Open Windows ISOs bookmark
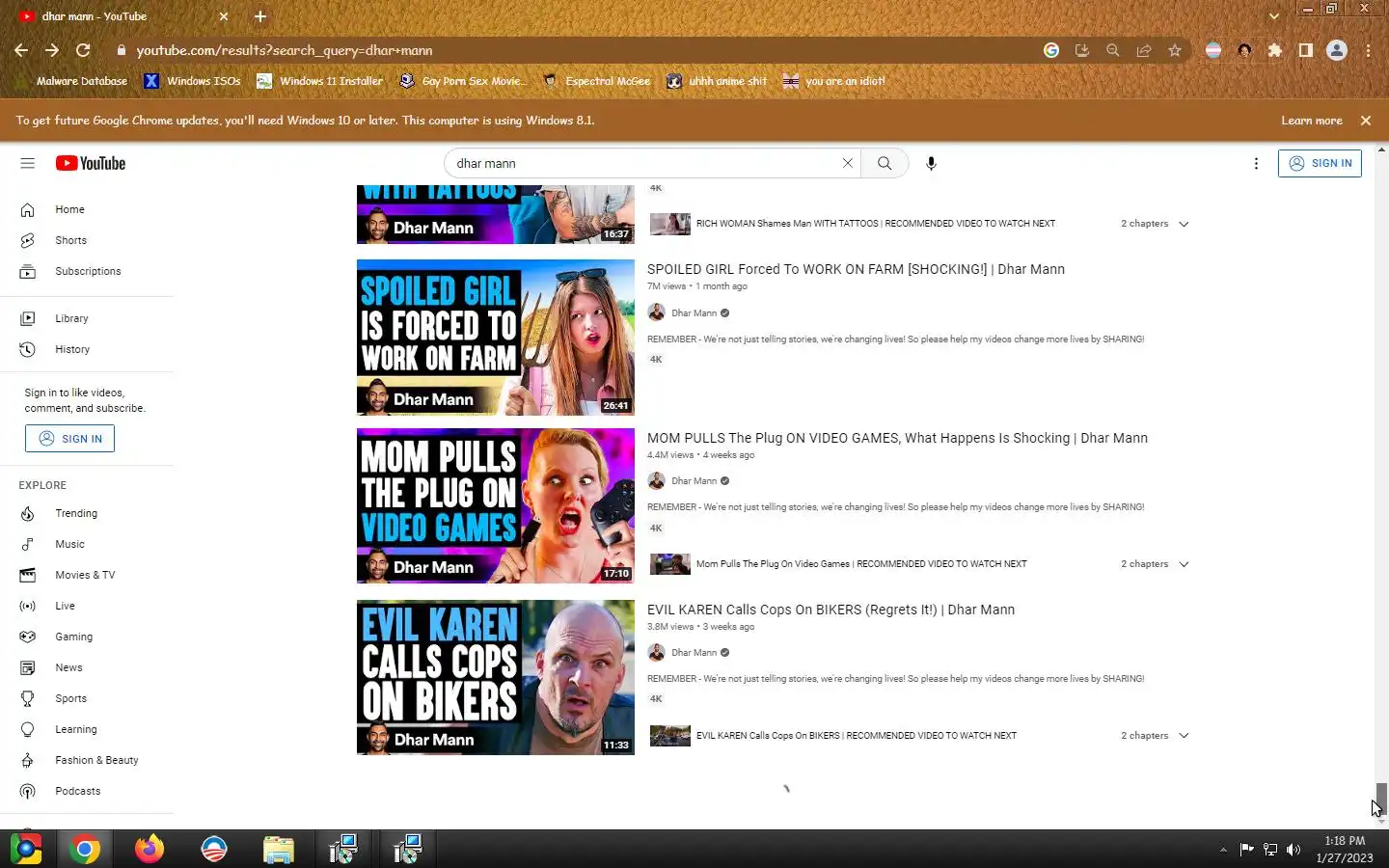1389x868 pixels. (192, 81)
